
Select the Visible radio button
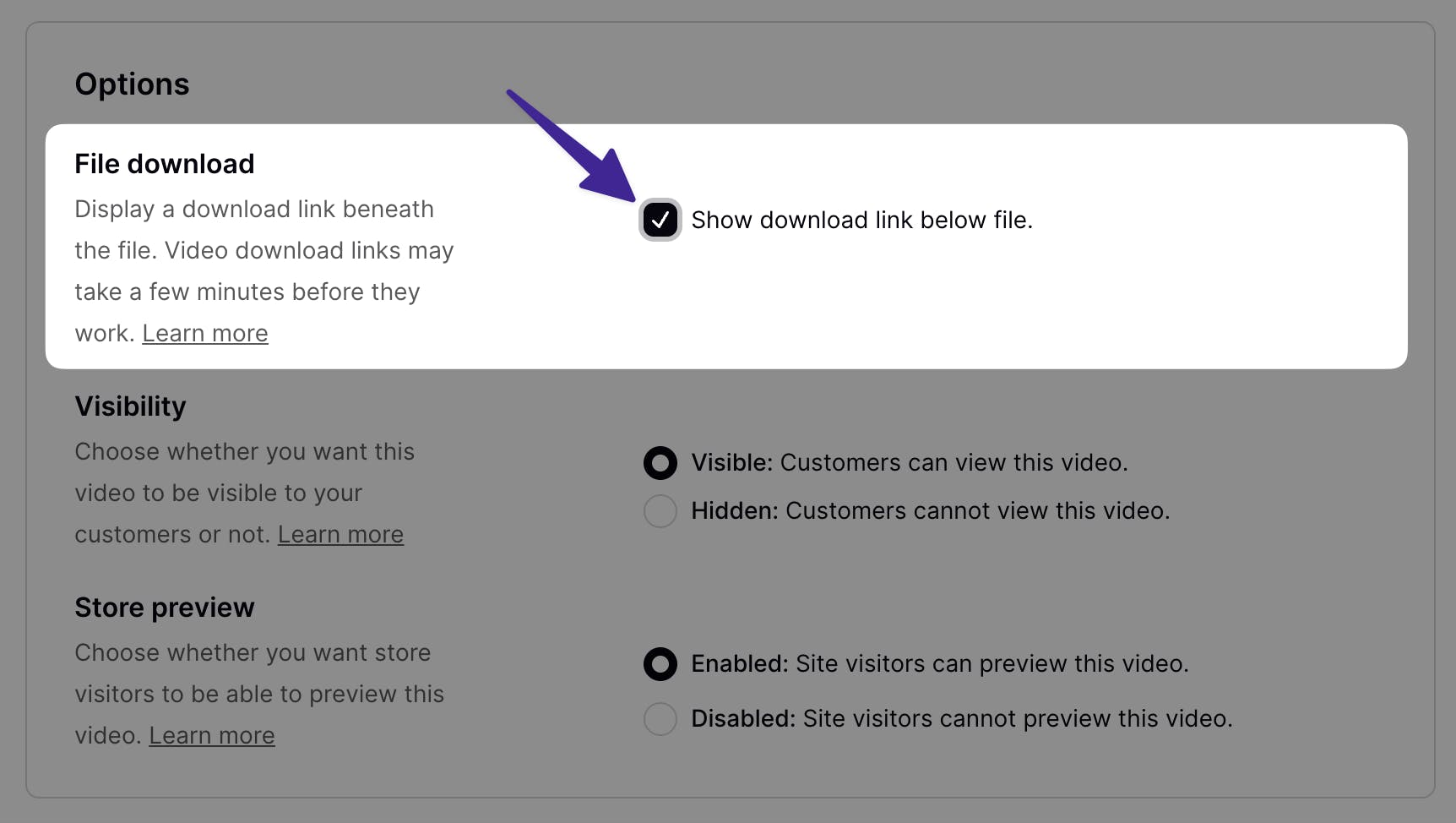tap(660, 463)
